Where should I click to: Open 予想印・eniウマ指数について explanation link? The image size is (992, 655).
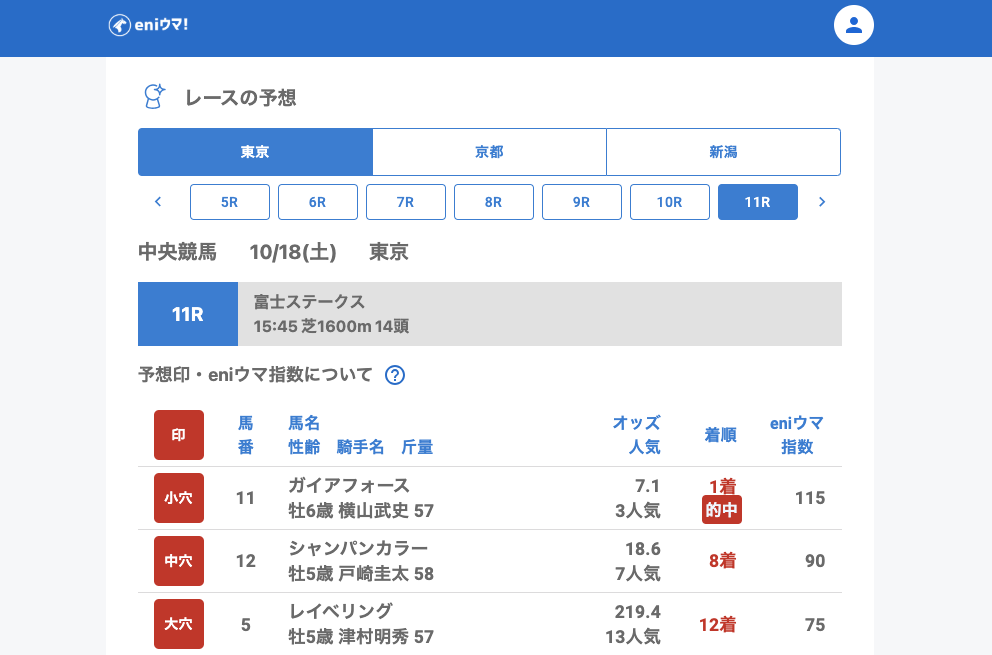pos(255,375)
